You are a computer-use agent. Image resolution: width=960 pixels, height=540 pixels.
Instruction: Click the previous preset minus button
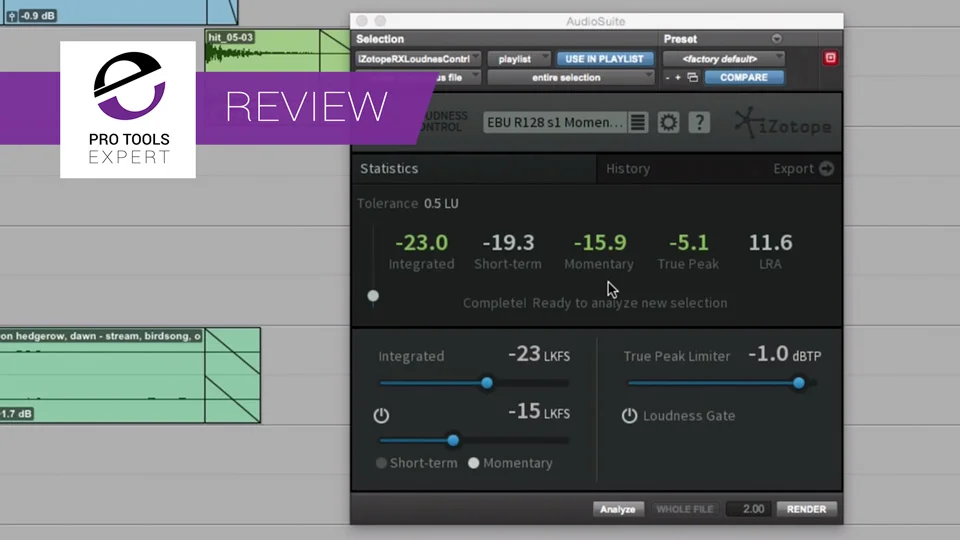coord(667,78)
